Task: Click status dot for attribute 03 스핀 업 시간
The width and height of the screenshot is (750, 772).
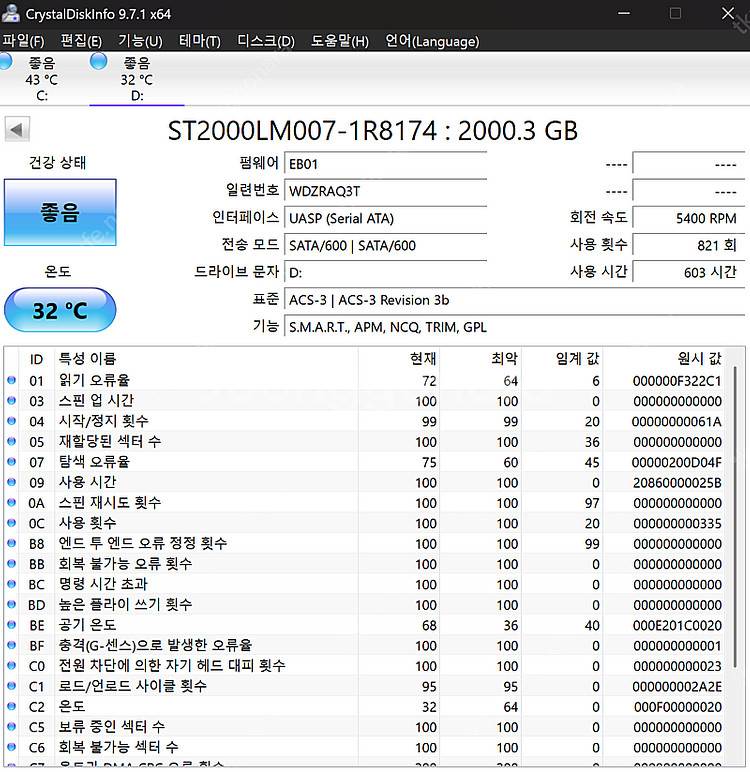Action: pyautogui.click(x=11, y=401)
